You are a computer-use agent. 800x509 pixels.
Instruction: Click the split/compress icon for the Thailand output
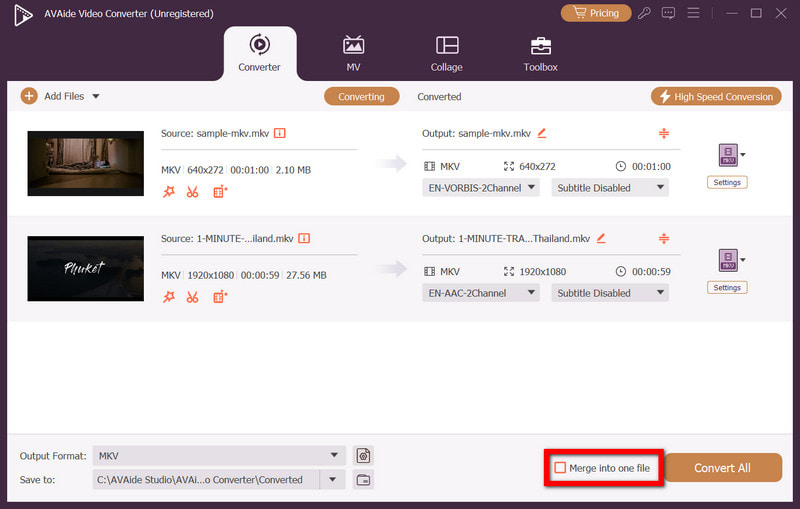[663, 238]
